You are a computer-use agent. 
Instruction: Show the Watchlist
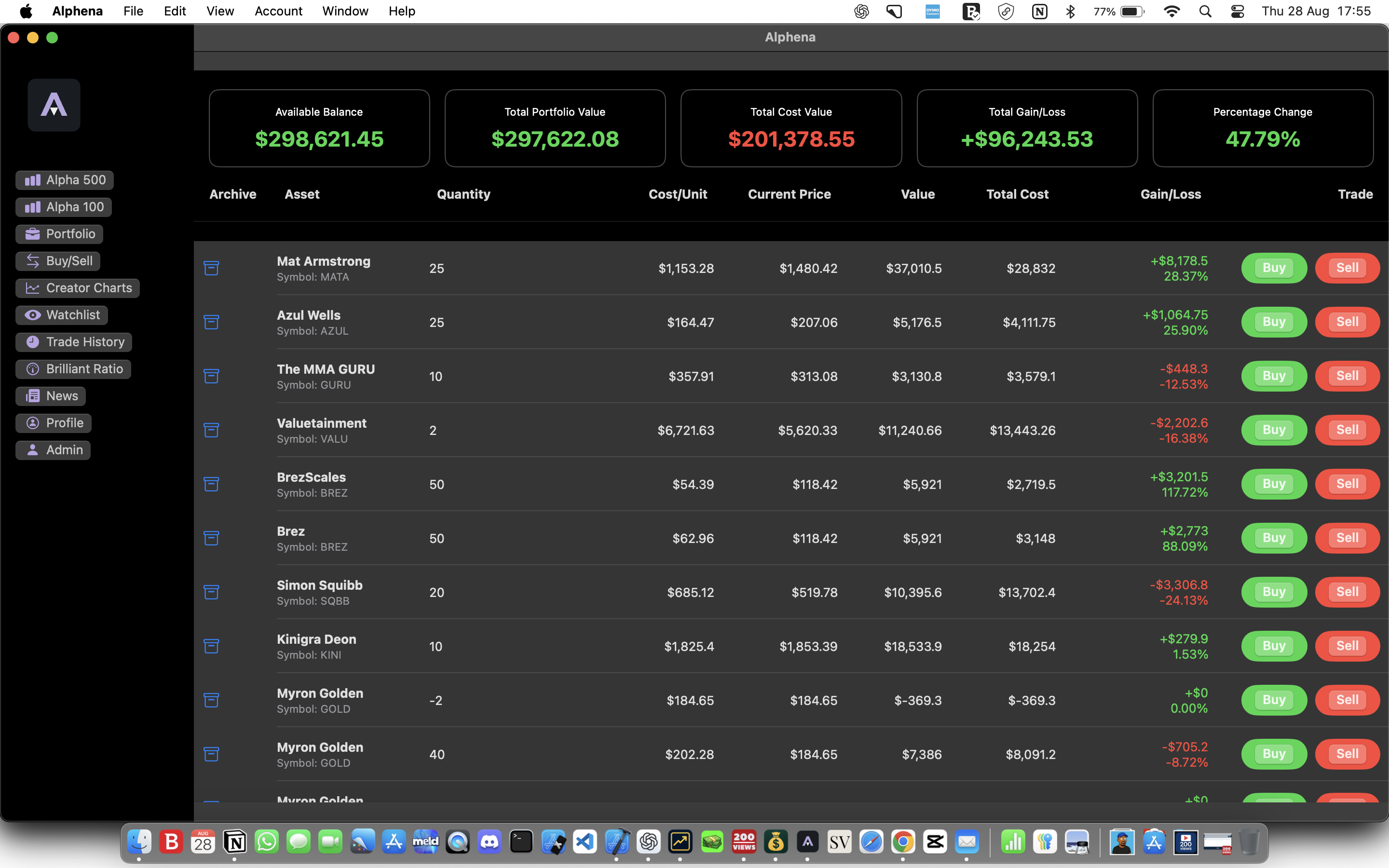61,315
